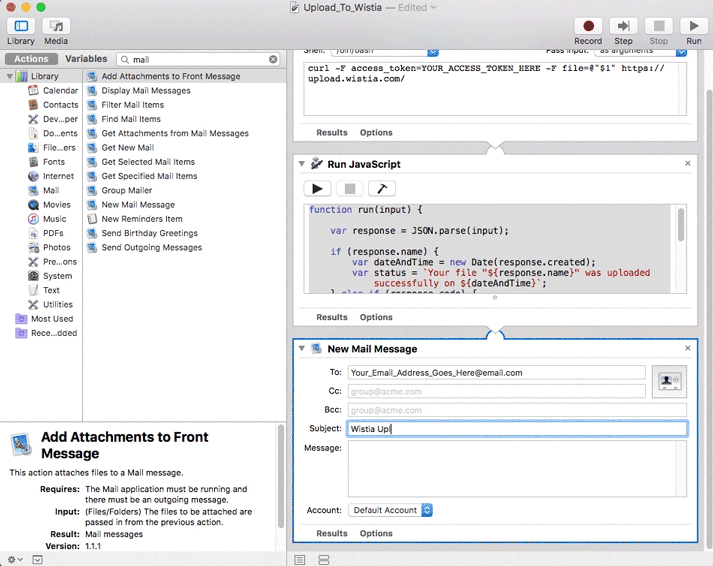Select the Get New Mail action
The height and width of the screenshot is (566, 713).
[184, 147]
